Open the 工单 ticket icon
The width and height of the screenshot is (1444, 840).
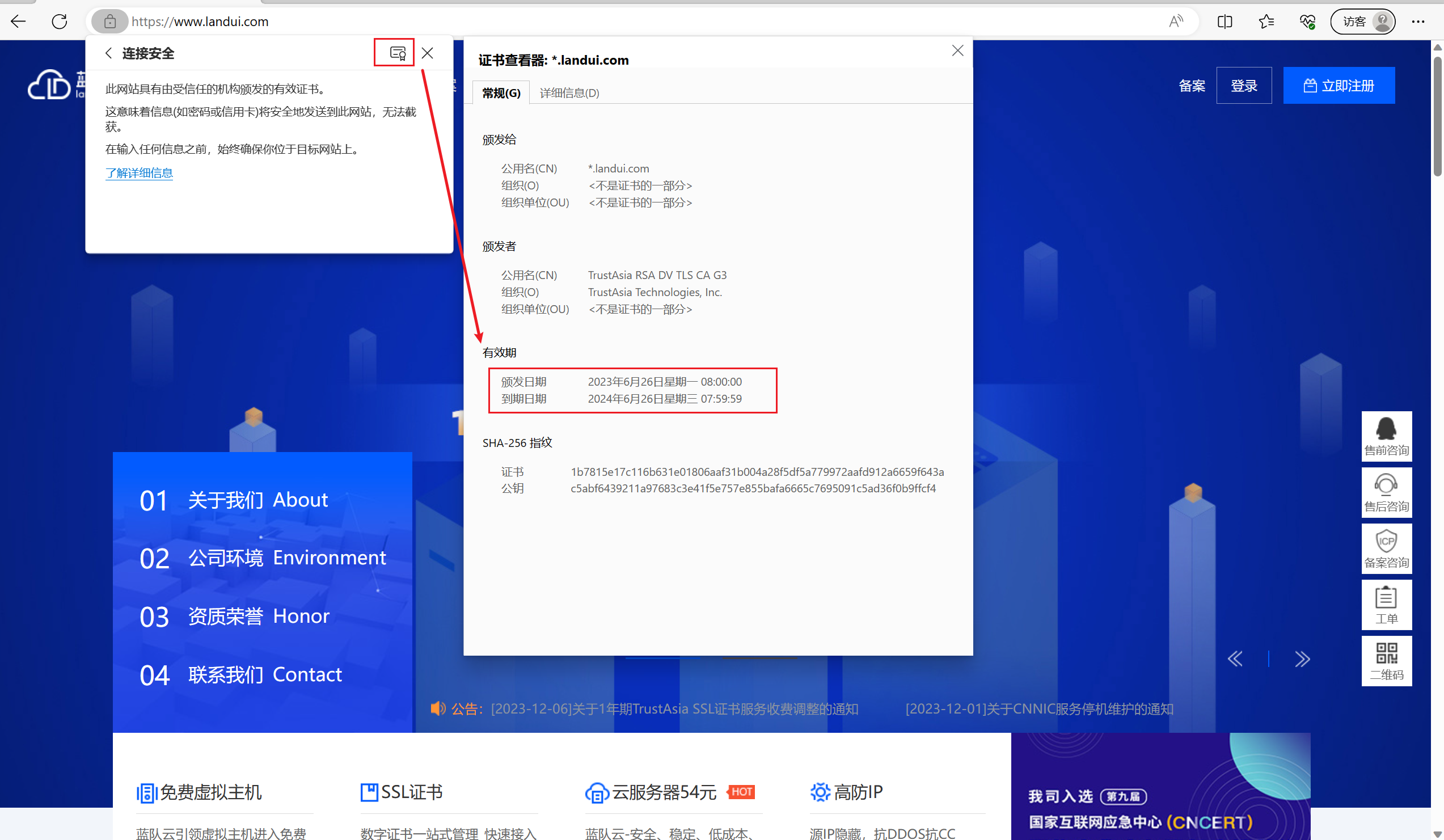tap(1387, 605)
